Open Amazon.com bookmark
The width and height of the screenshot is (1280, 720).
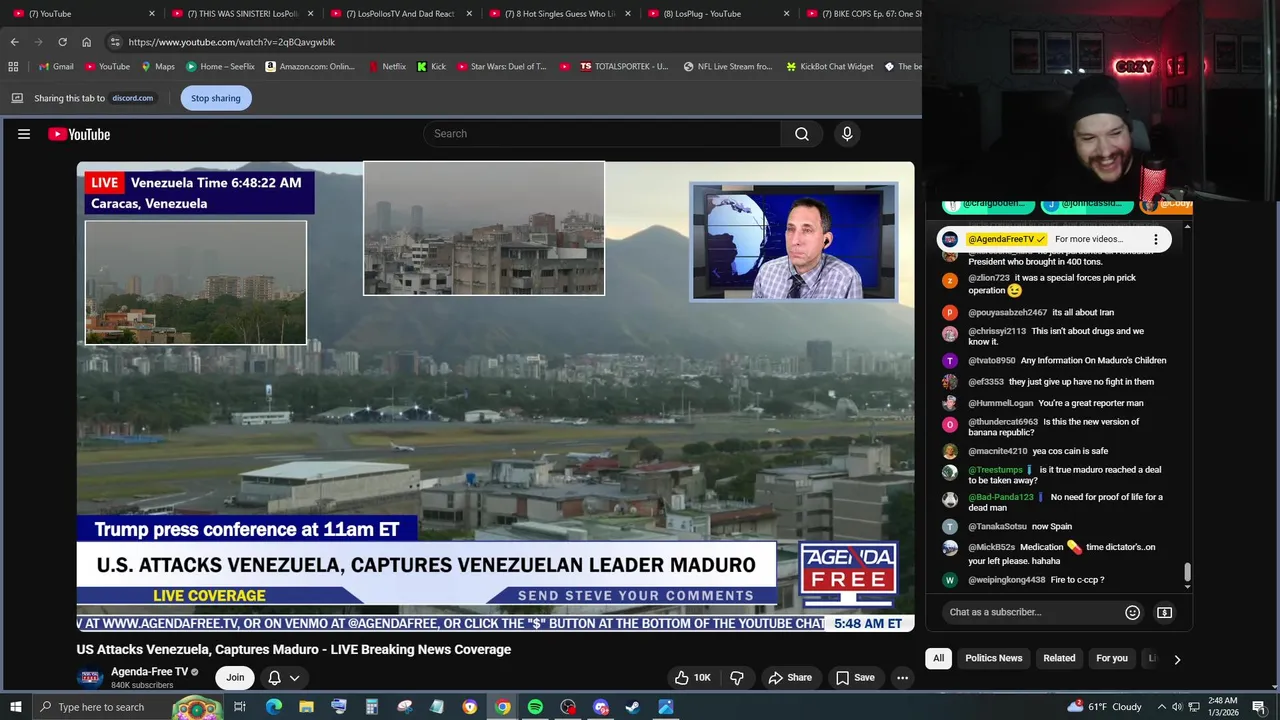pyautogui.click(x=310, y=67)
